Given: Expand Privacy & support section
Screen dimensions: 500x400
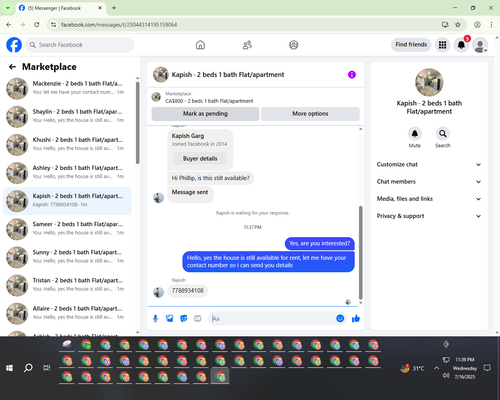Looking at the screenshot, I should pyautogui.click(x=429, y=216).
